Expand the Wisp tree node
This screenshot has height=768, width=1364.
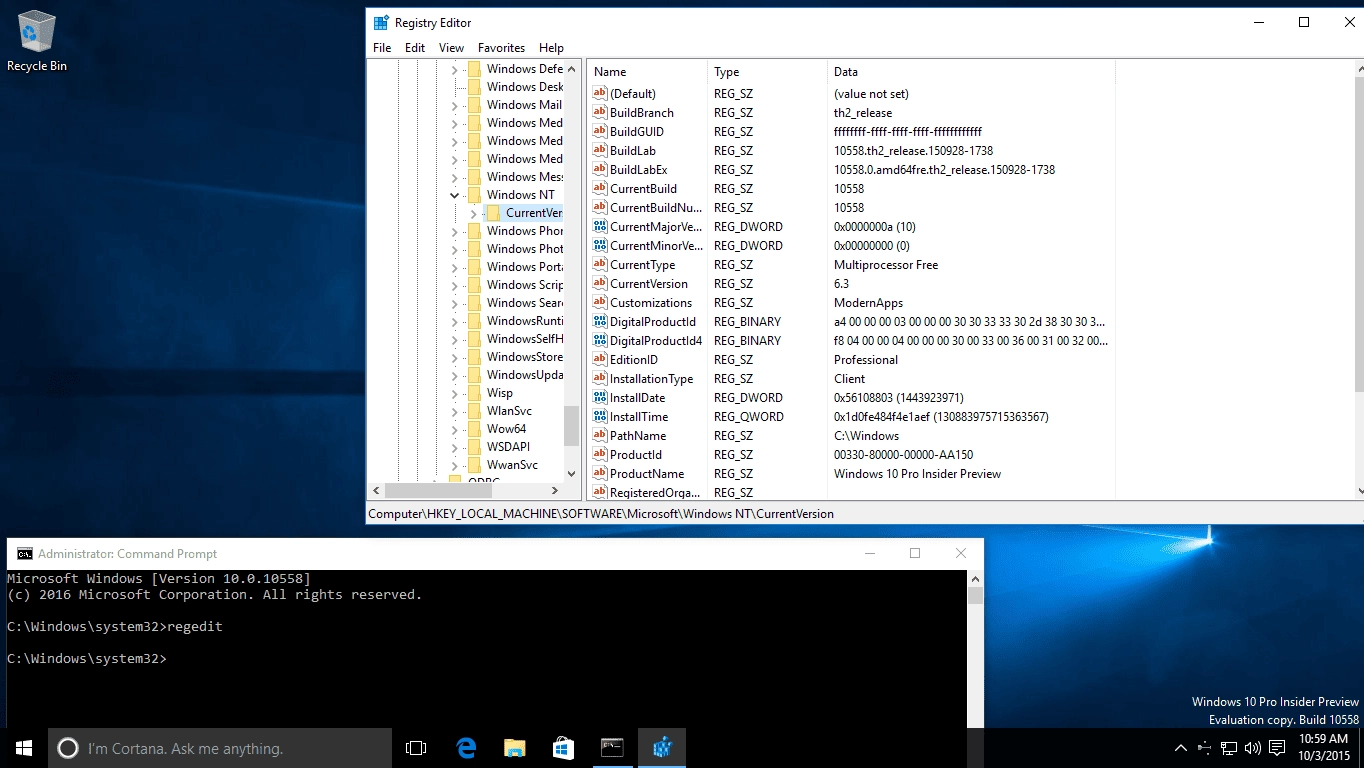click(x=454, y=393)
